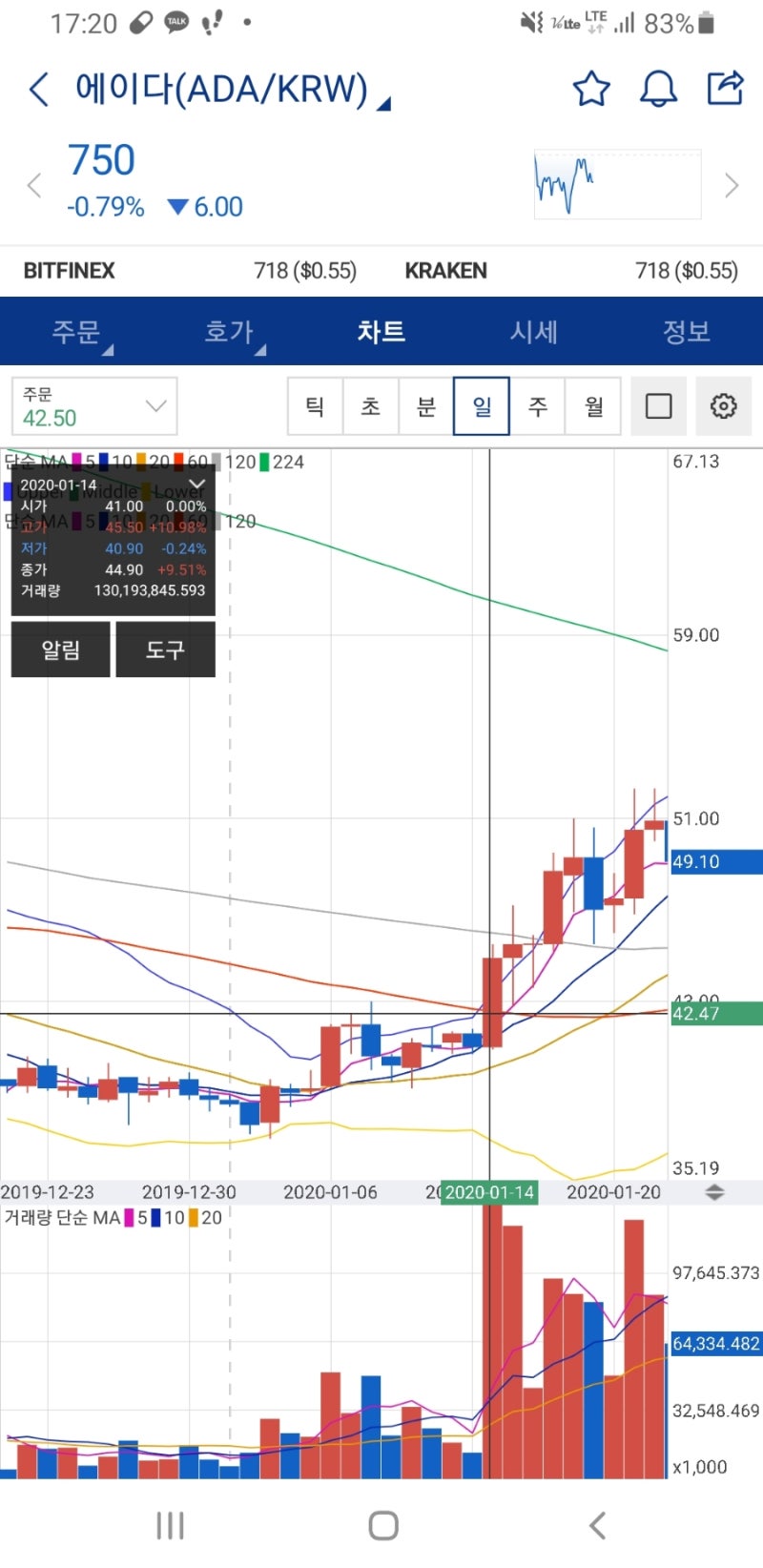The width and height of the screenshot is (763, 1568).
Task: Open chart settings gear
Action: pyautogui.click(x=724, y=406)
